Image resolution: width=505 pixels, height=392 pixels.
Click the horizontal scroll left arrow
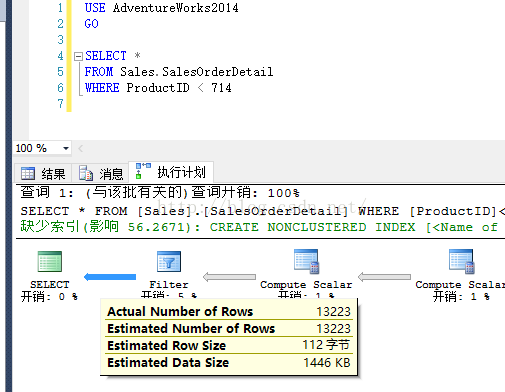coord(80,148)
